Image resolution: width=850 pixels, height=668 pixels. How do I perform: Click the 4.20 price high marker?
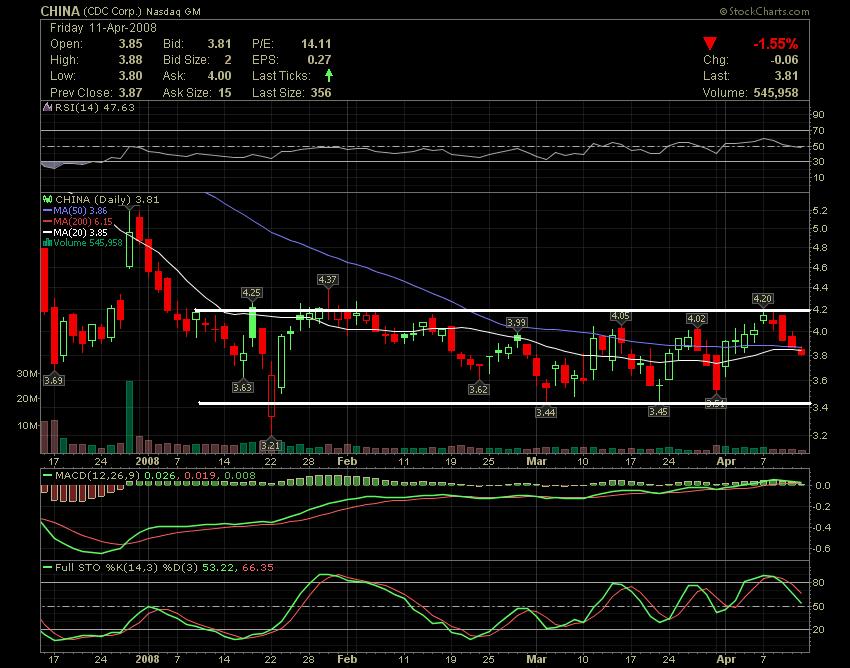pyautogui.click(x=763, y=299)
